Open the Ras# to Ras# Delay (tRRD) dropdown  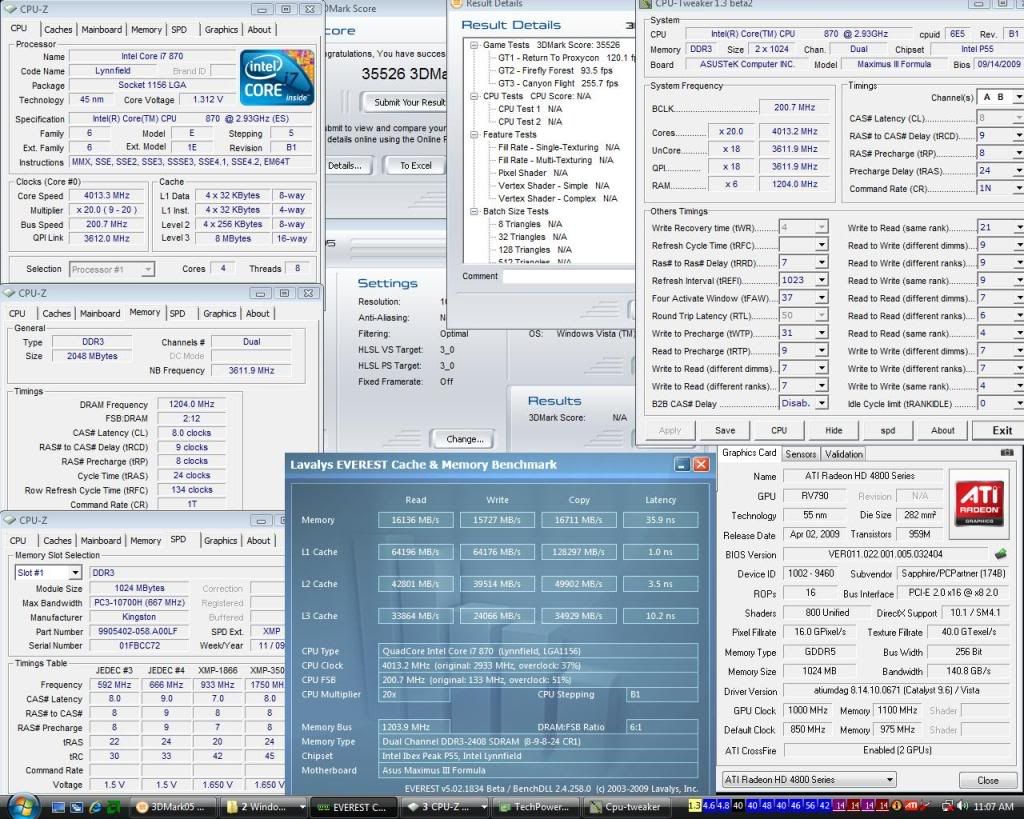click(822, 263)
